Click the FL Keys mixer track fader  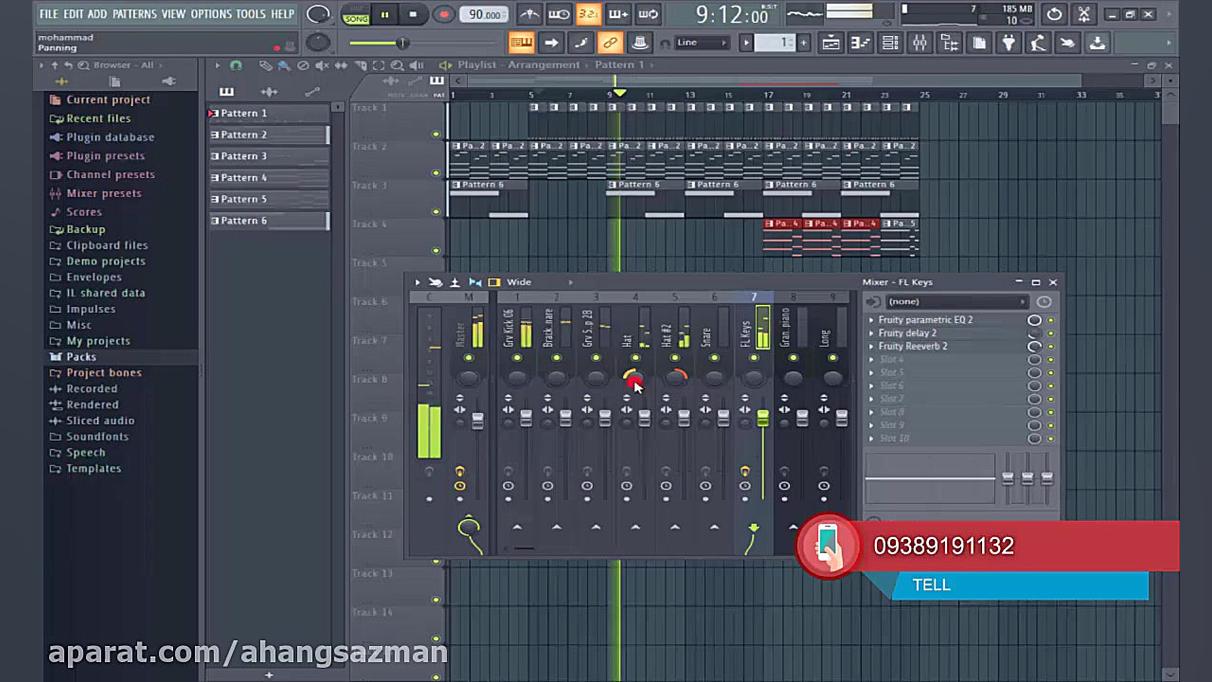click(x=763, y=419)
